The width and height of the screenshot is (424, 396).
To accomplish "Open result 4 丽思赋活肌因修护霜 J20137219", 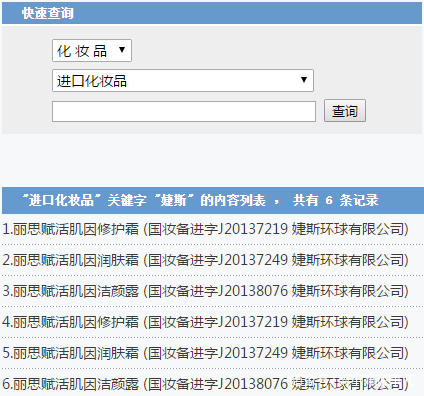I will [x=205, y=322].
